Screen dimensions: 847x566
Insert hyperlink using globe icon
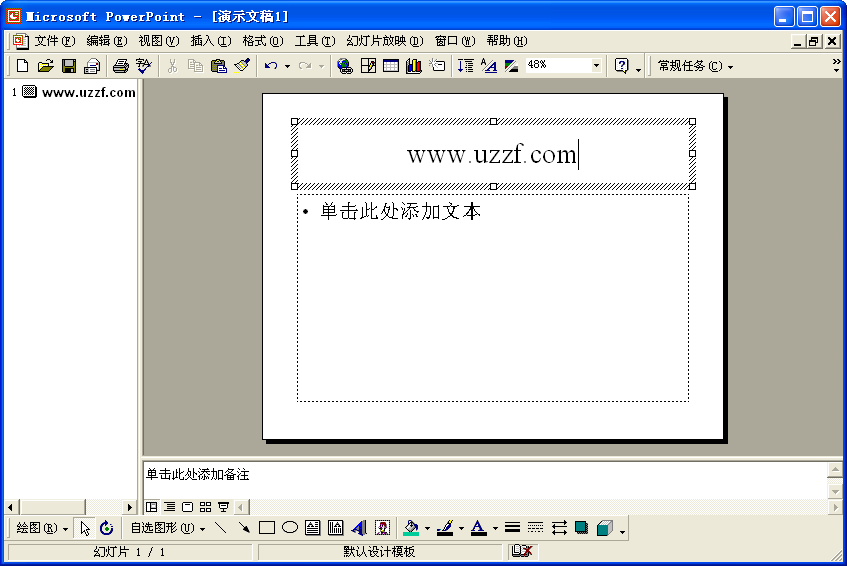click(345, 66)
